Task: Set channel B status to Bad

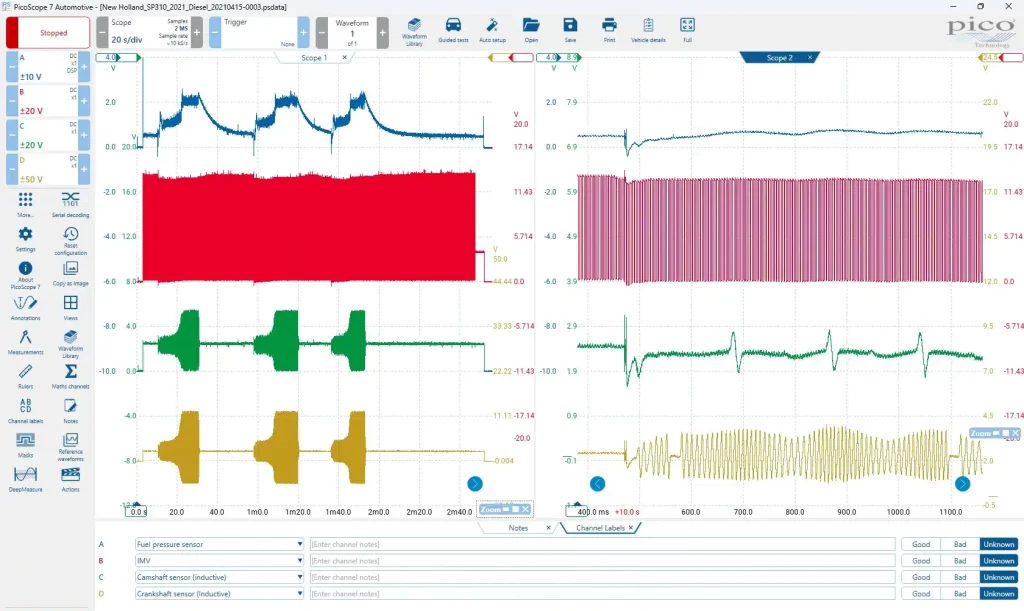Action: tap(959, 561)
